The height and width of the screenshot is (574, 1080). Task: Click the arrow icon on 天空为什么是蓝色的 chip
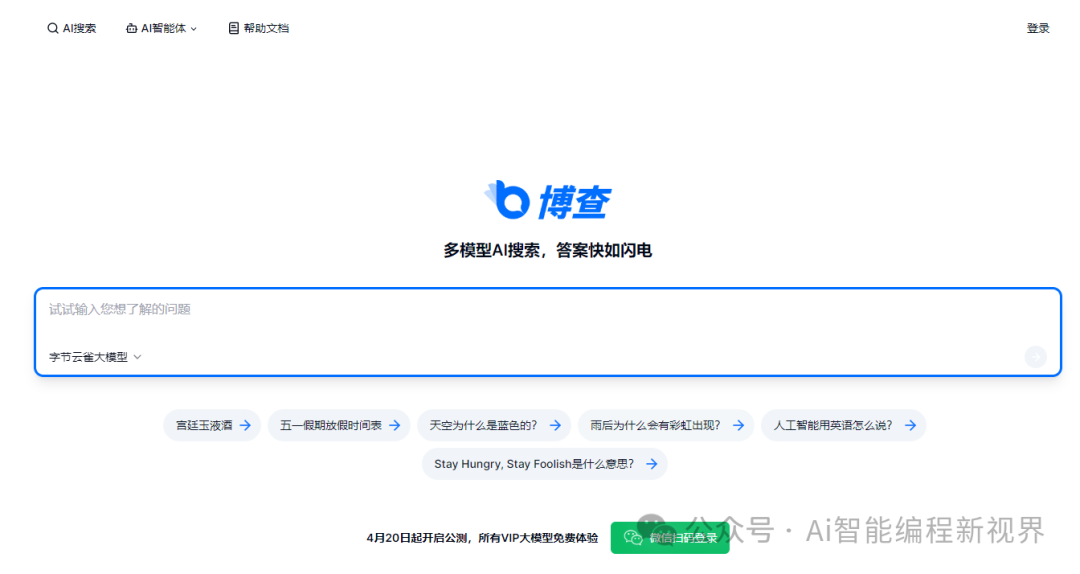[x=555, y=425]
